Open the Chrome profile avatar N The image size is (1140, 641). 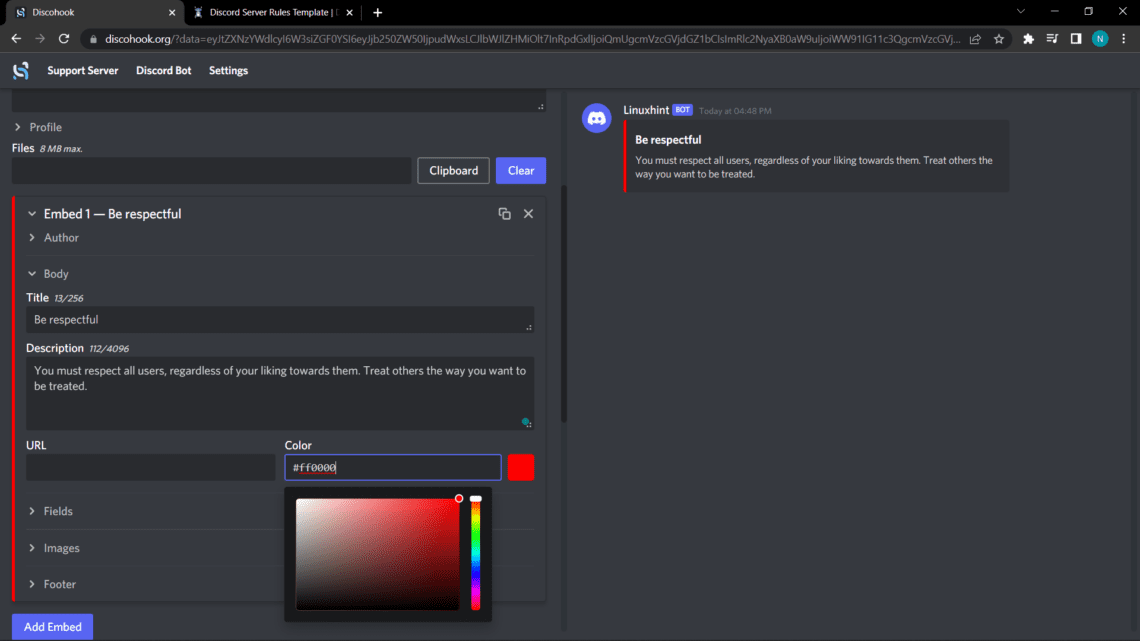pos(1100,39)
